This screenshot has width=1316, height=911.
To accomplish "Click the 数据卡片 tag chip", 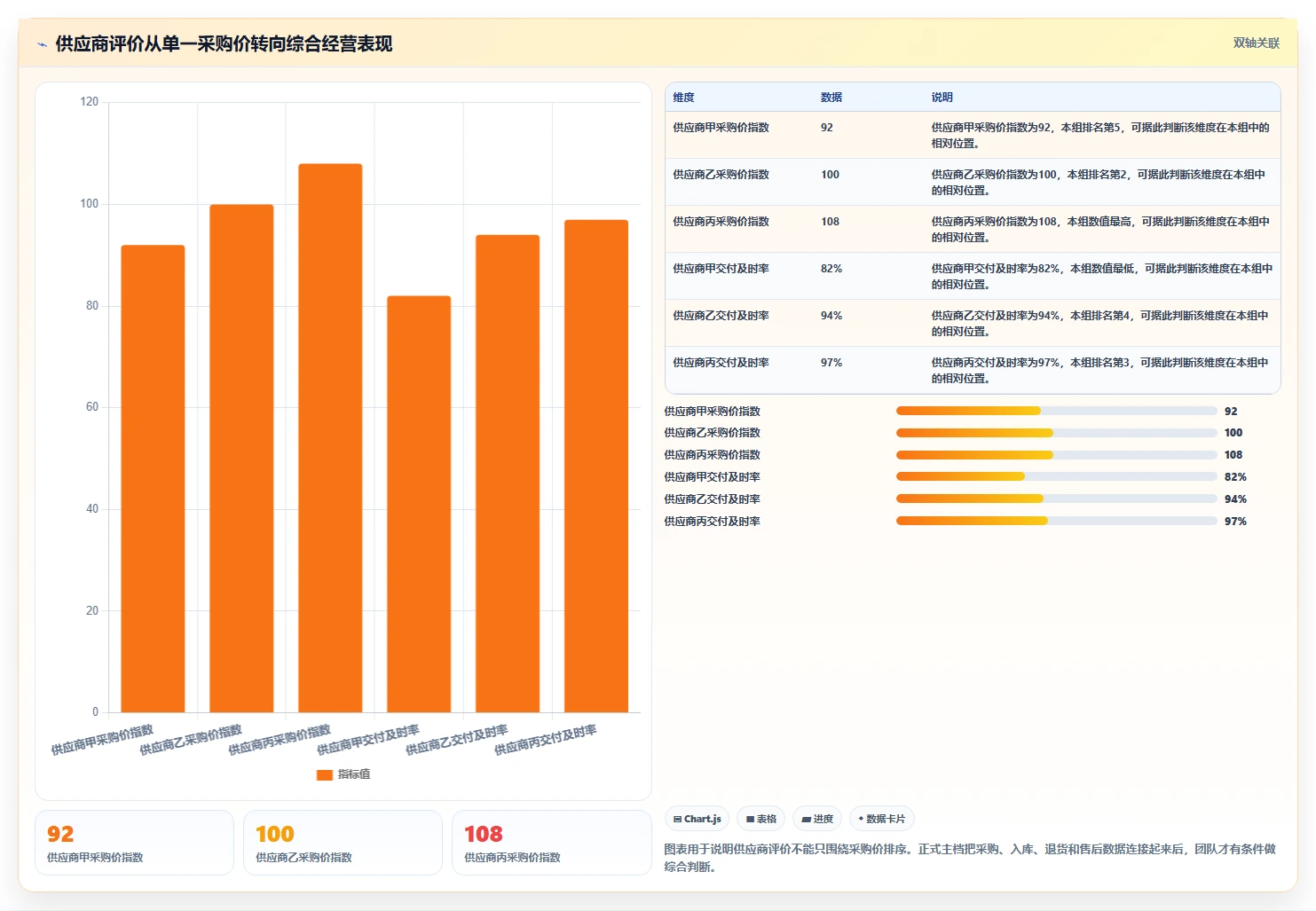I will click(x=882, y=819).
